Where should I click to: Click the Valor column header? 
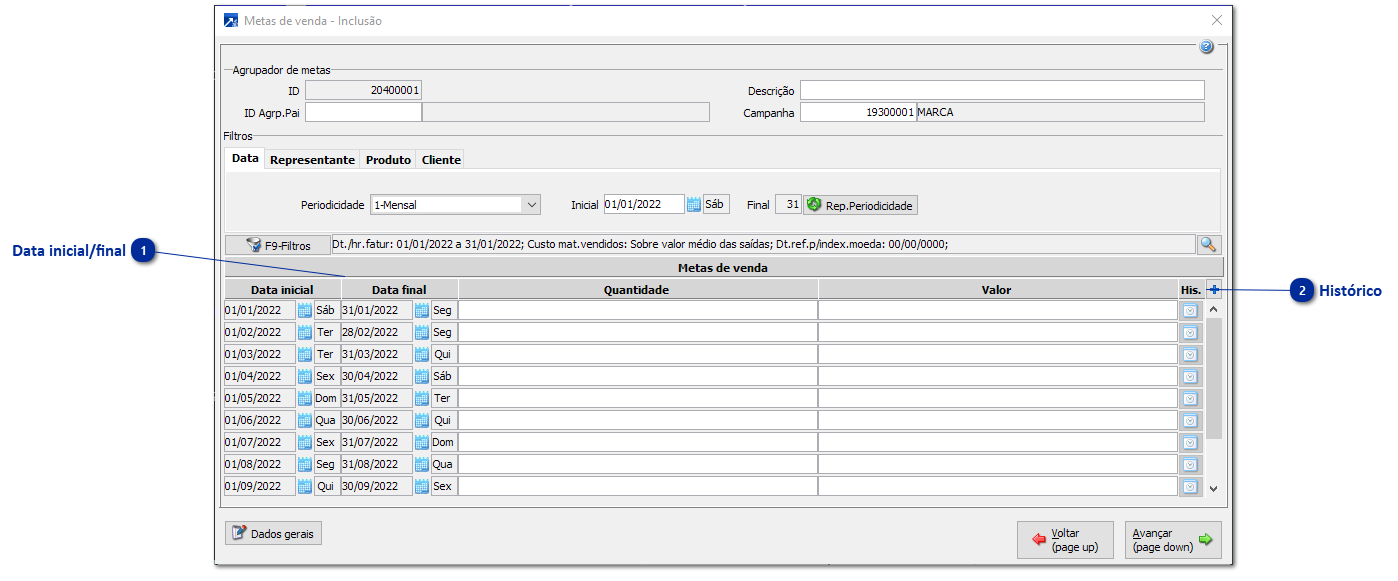pyautogui.click(x=998, y=290)
